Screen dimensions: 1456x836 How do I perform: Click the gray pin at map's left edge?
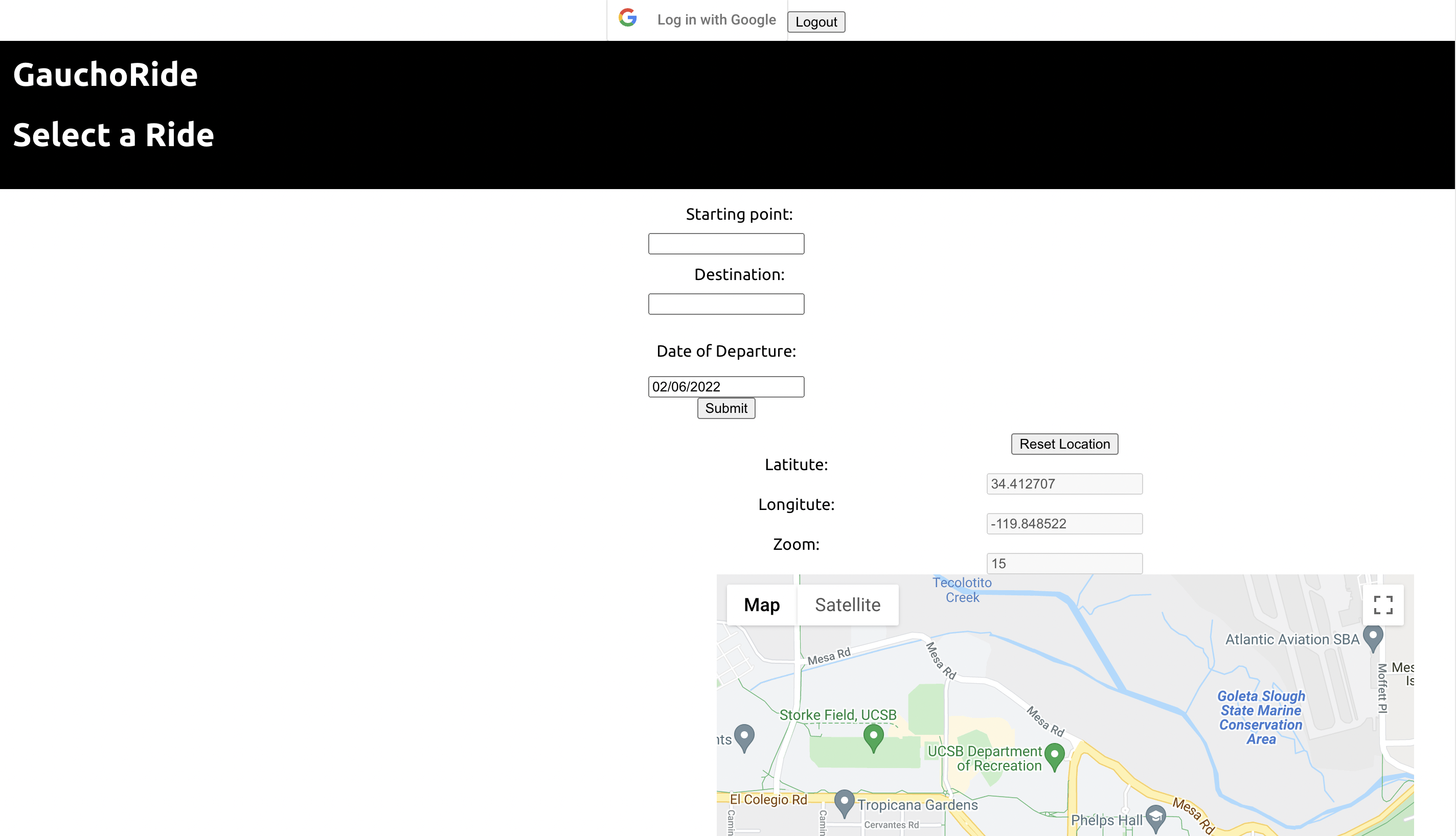point(744,737)
